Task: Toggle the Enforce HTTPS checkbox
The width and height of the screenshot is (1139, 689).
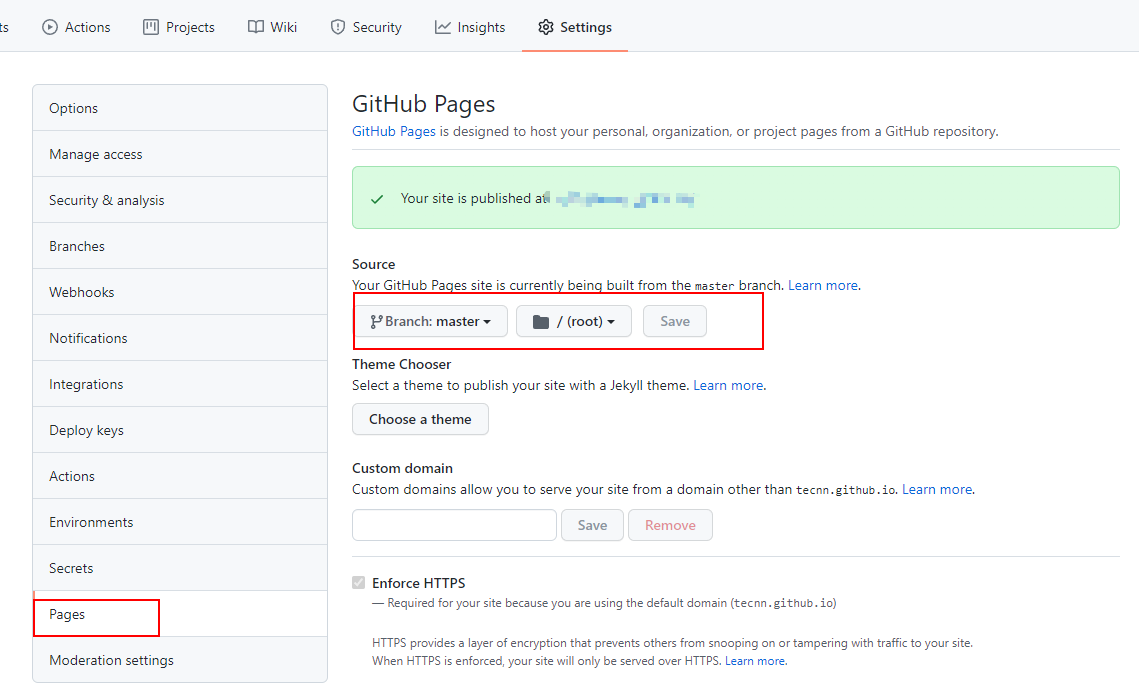Action: tap(359, 582)
